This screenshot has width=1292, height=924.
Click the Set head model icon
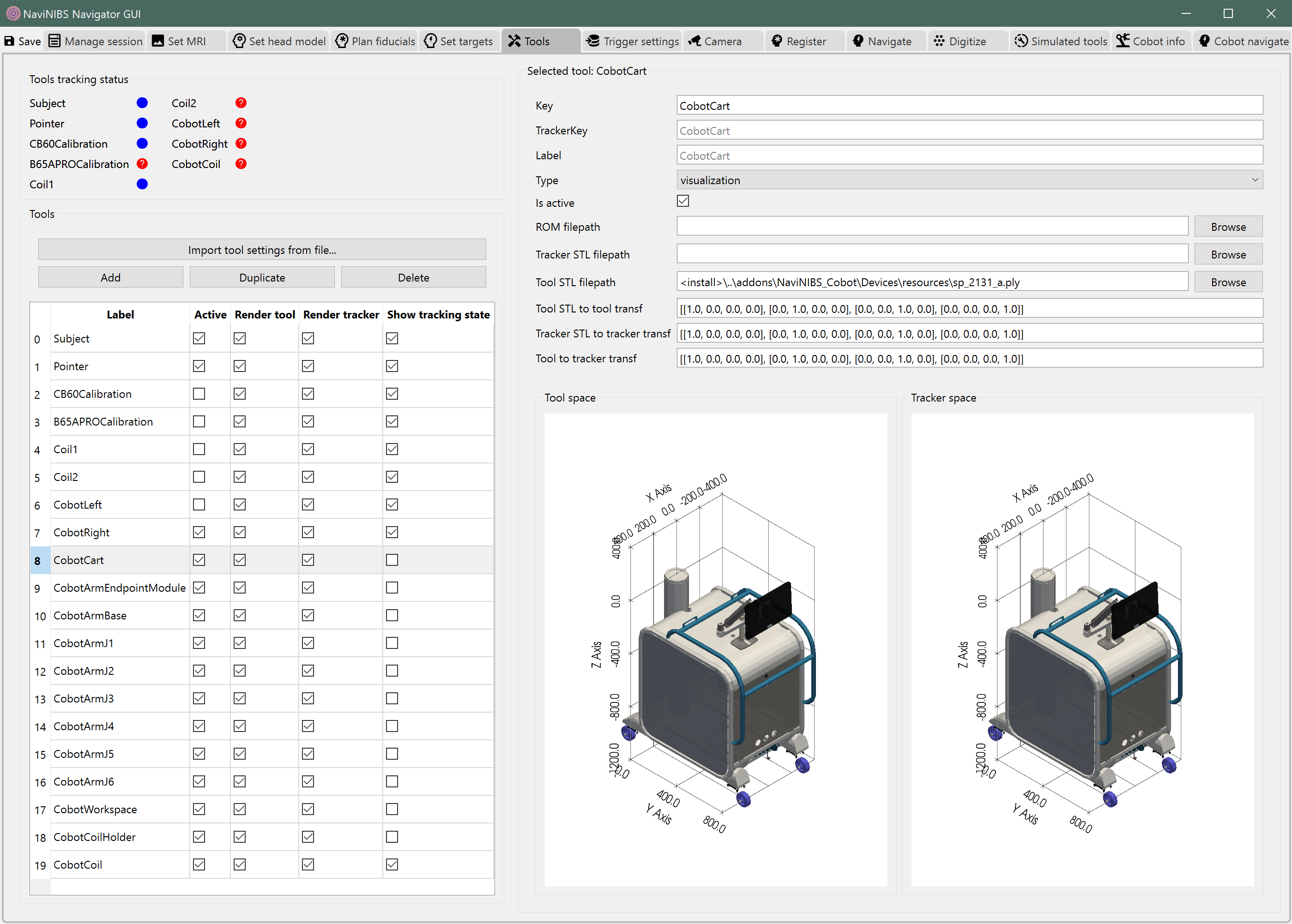pos(240,41)
